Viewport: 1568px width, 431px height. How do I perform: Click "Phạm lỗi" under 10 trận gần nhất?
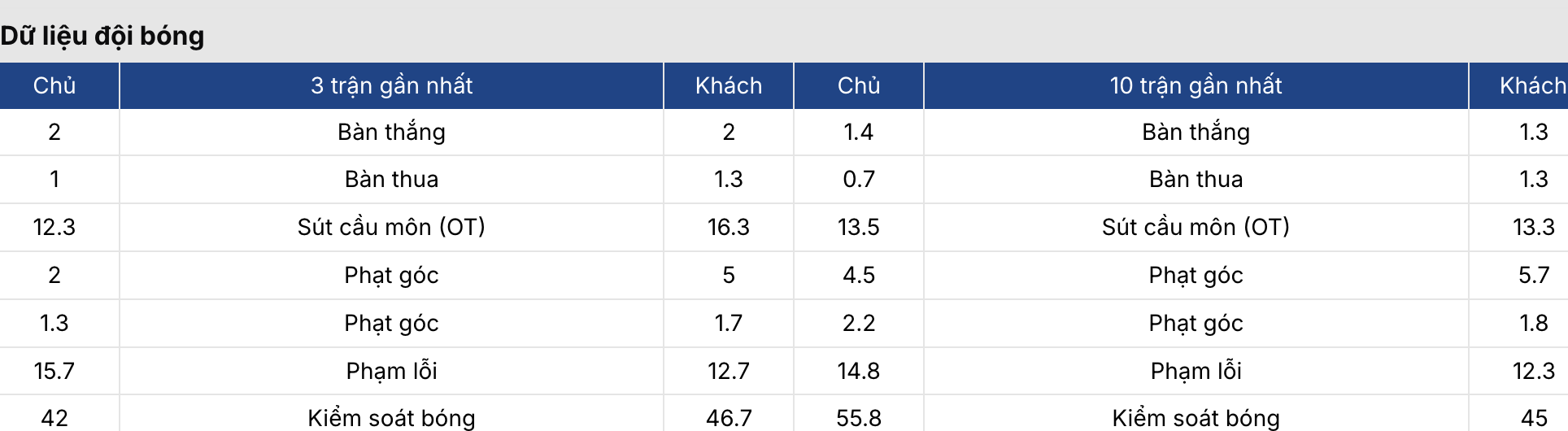tap(1196, 371)
